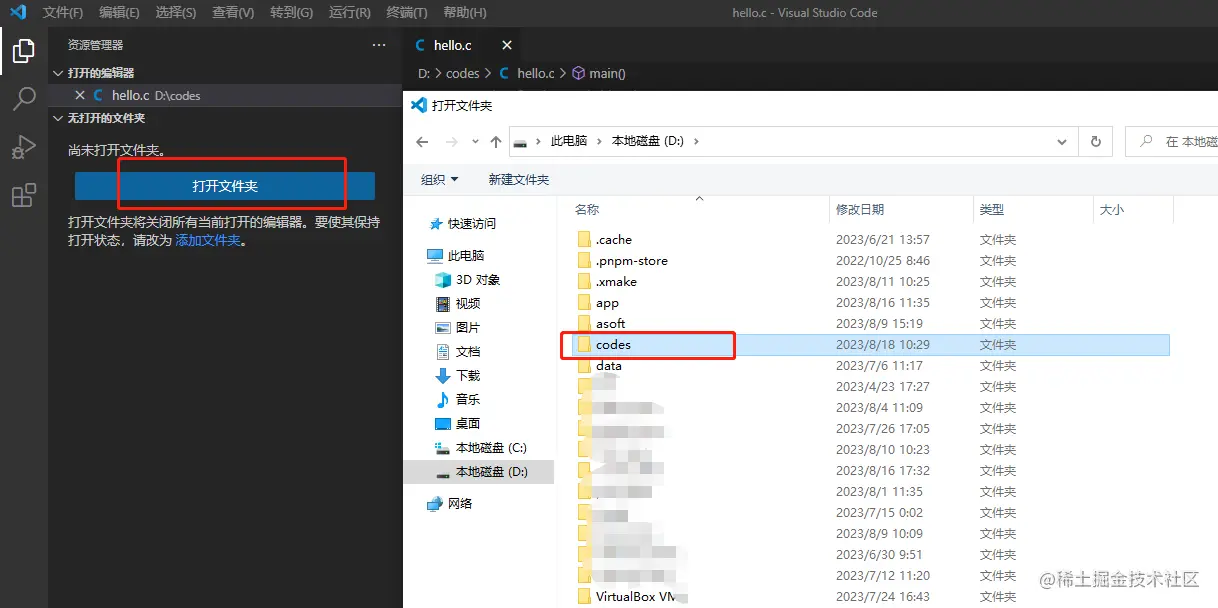The width and height of the screenshot is (1218, 608).
Task: Expand chevron after 本地磁盘 (D:) in address bar
Action: tap(696, 142)
